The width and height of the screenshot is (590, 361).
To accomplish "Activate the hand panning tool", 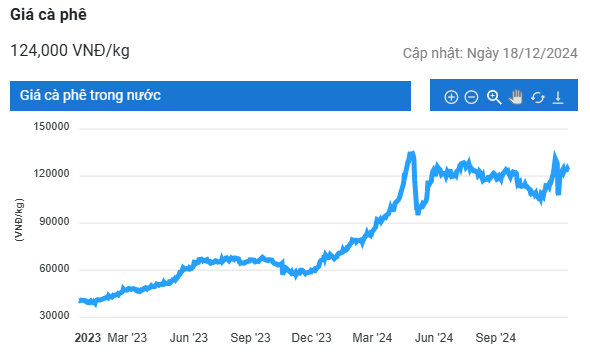I will 515,97.
